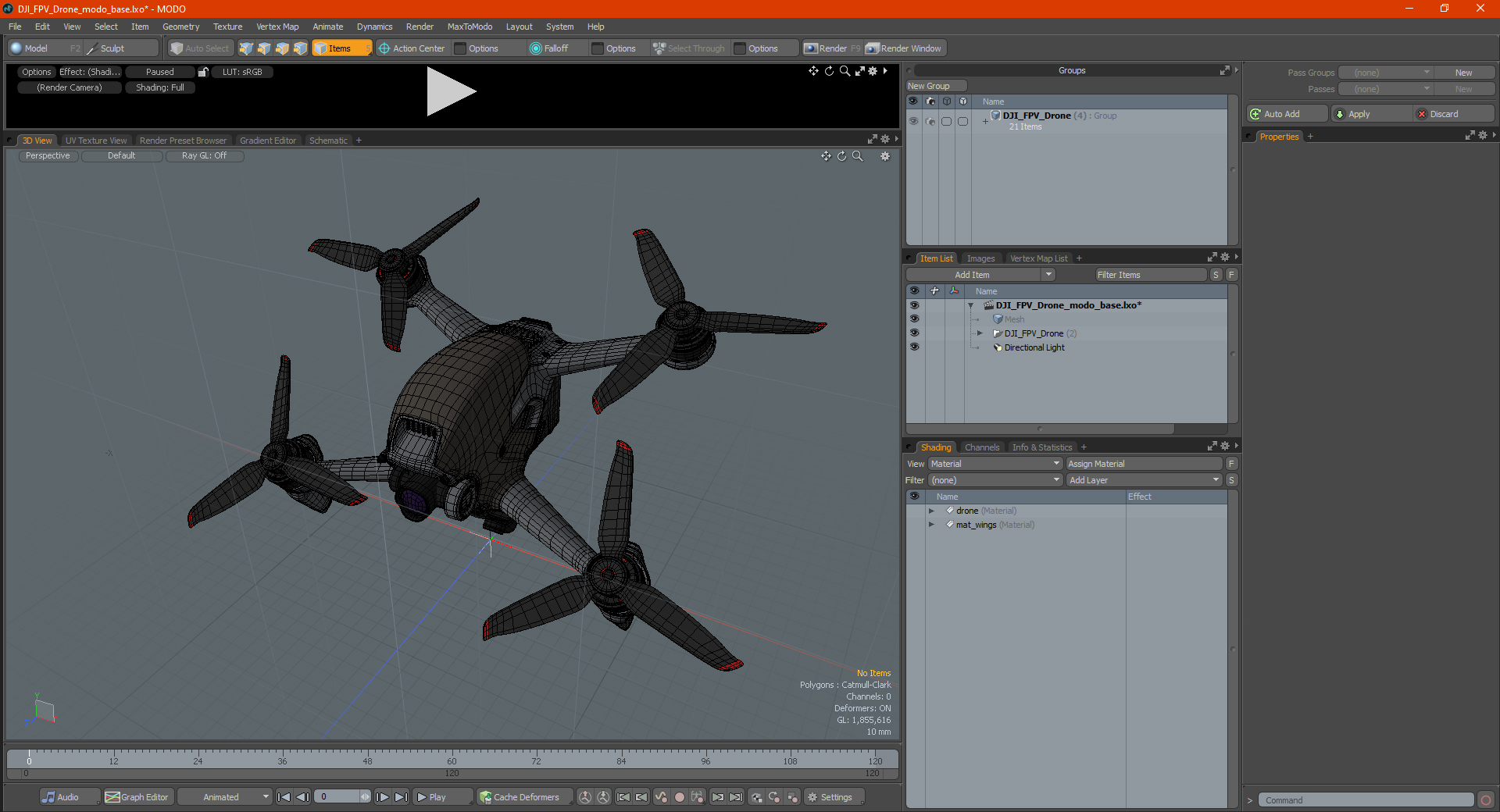Toggle visibility of DJI_FPV_Drone item

pos(914,333)
